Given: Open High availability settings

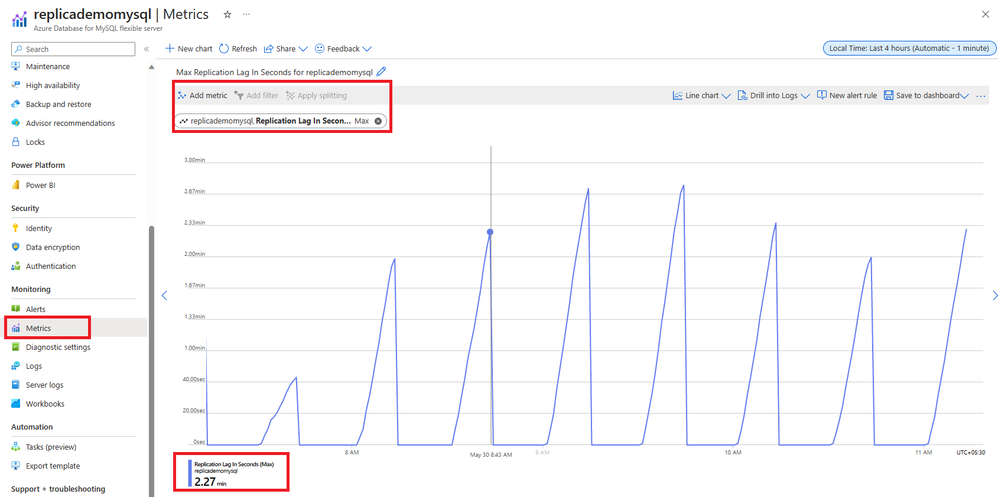Looking at the screenshot, I should 53,85.
